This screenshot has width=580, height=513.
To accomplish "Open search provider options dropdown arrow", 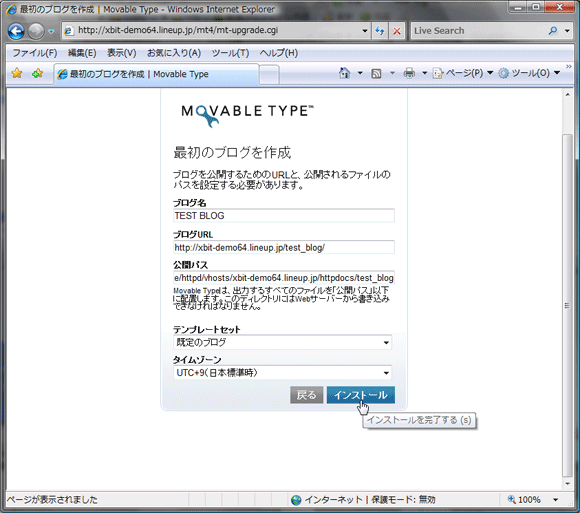I will 567,31.
